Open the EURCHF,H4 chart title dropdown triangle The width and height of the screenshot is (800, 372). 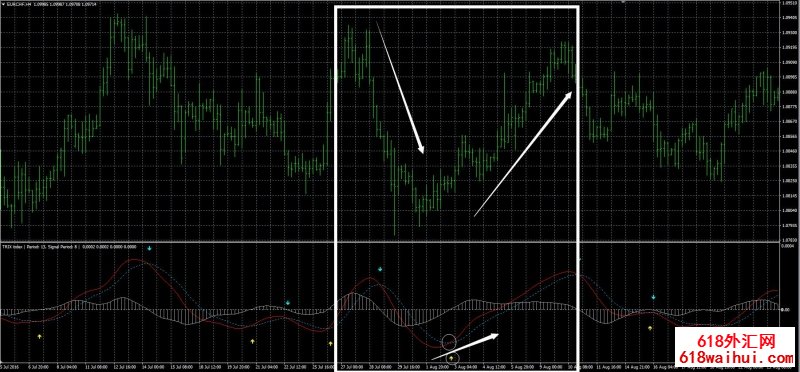click(x=3, y=4)
